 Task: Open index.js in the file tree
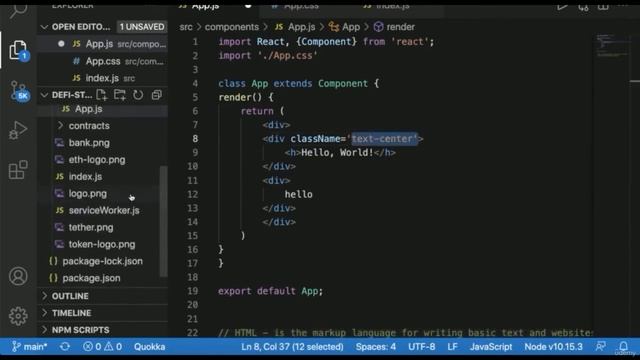[x=85, y=177]
